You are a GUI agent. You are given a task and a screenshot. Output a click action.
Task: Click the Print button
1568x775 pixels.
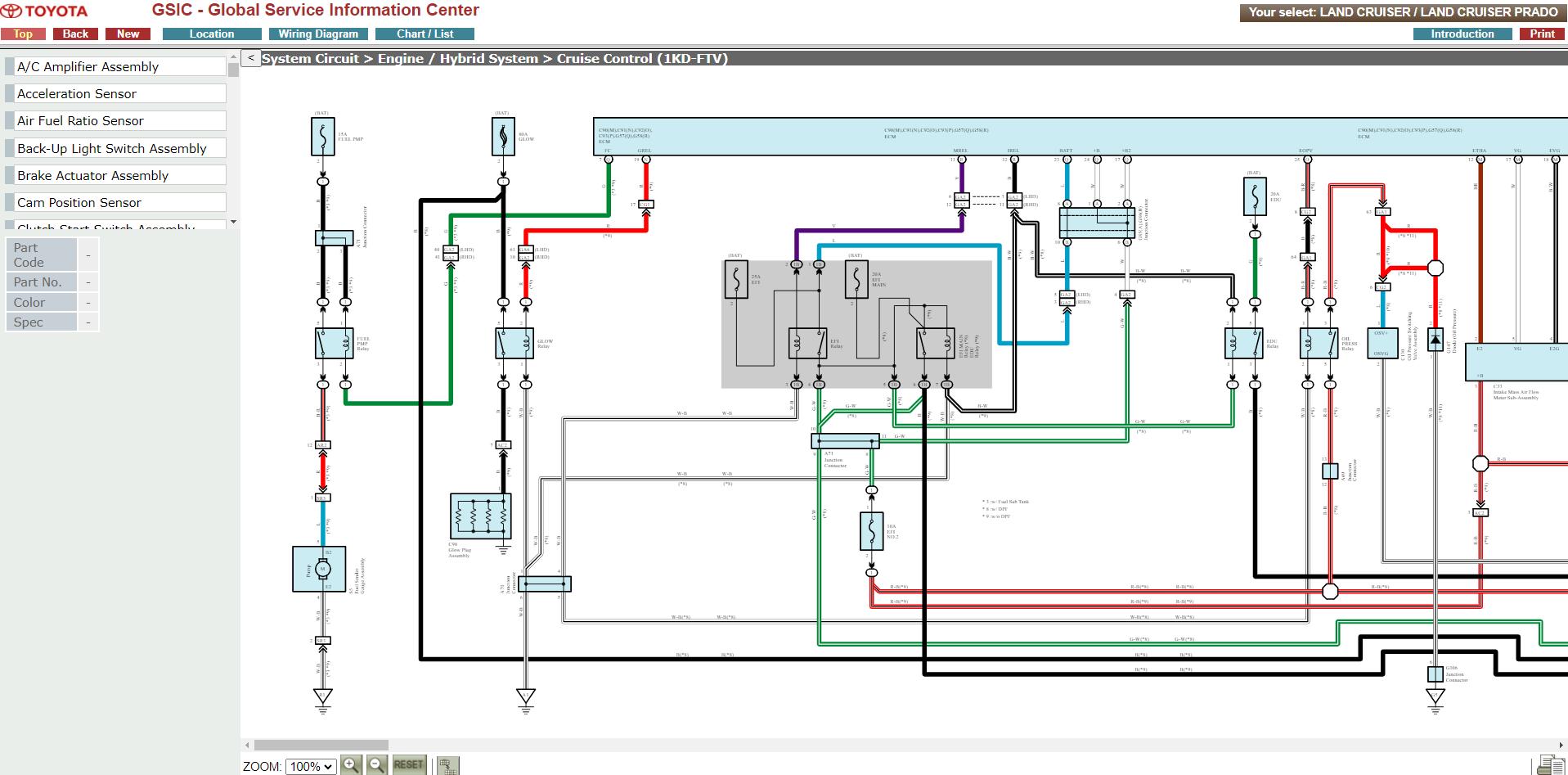click(1542, 34)
